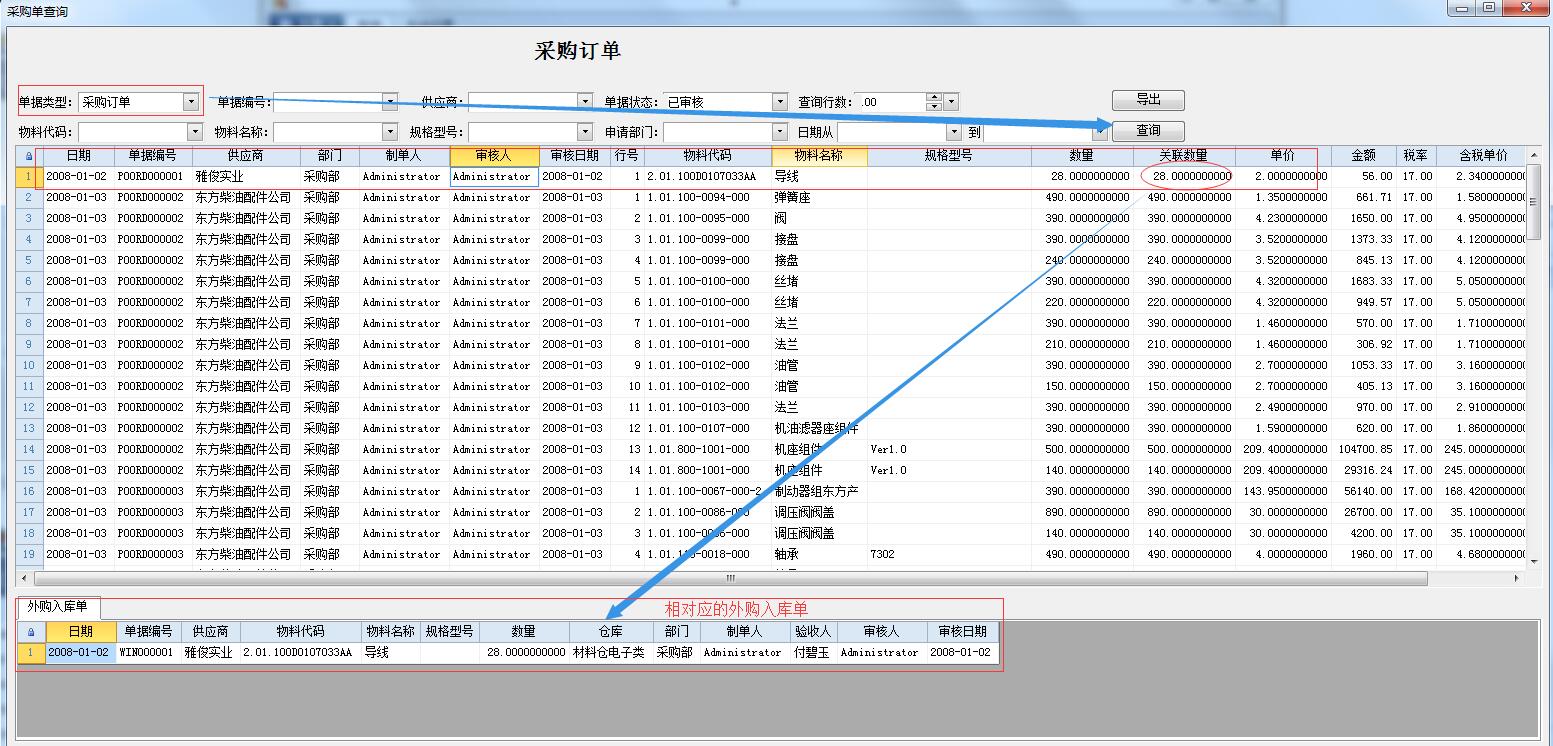The height and width of the screenshot is (746, 1553).
Task: Click the dropdown arrow beside the 查询行数 stepper
Action: pos(949,101)
